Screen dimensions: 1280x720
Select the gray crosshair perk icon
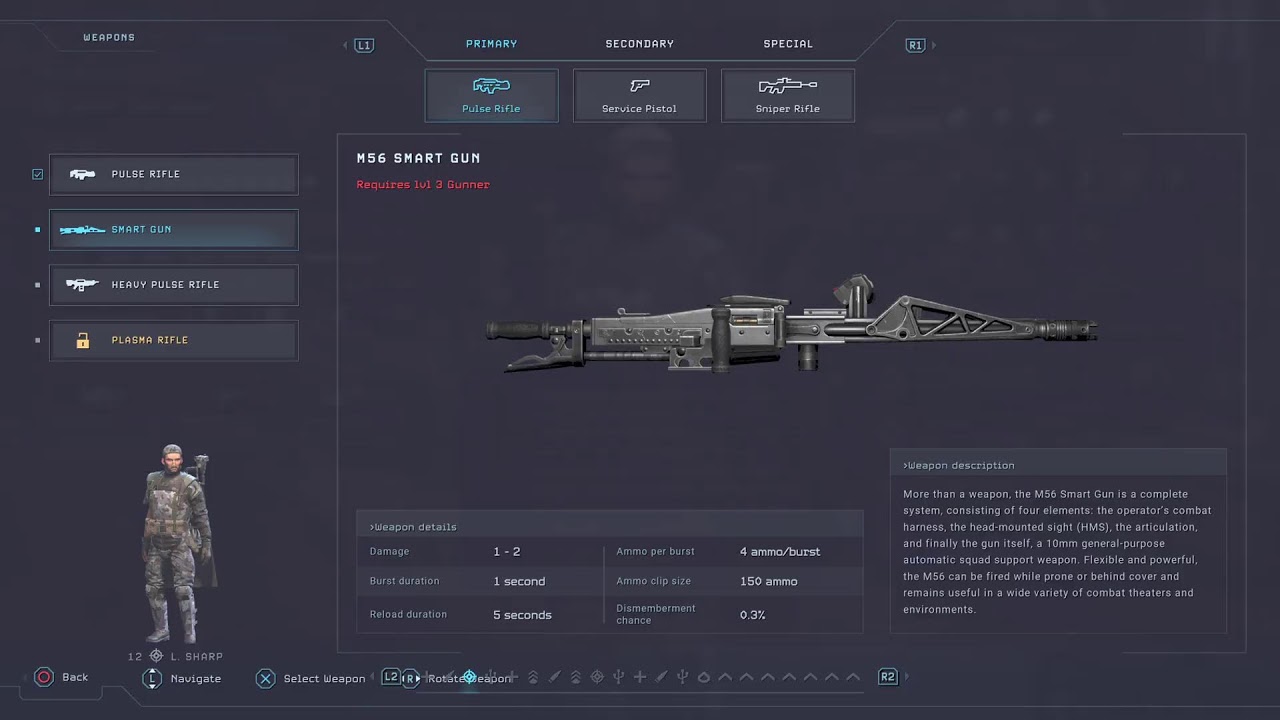tap(597, 677)
